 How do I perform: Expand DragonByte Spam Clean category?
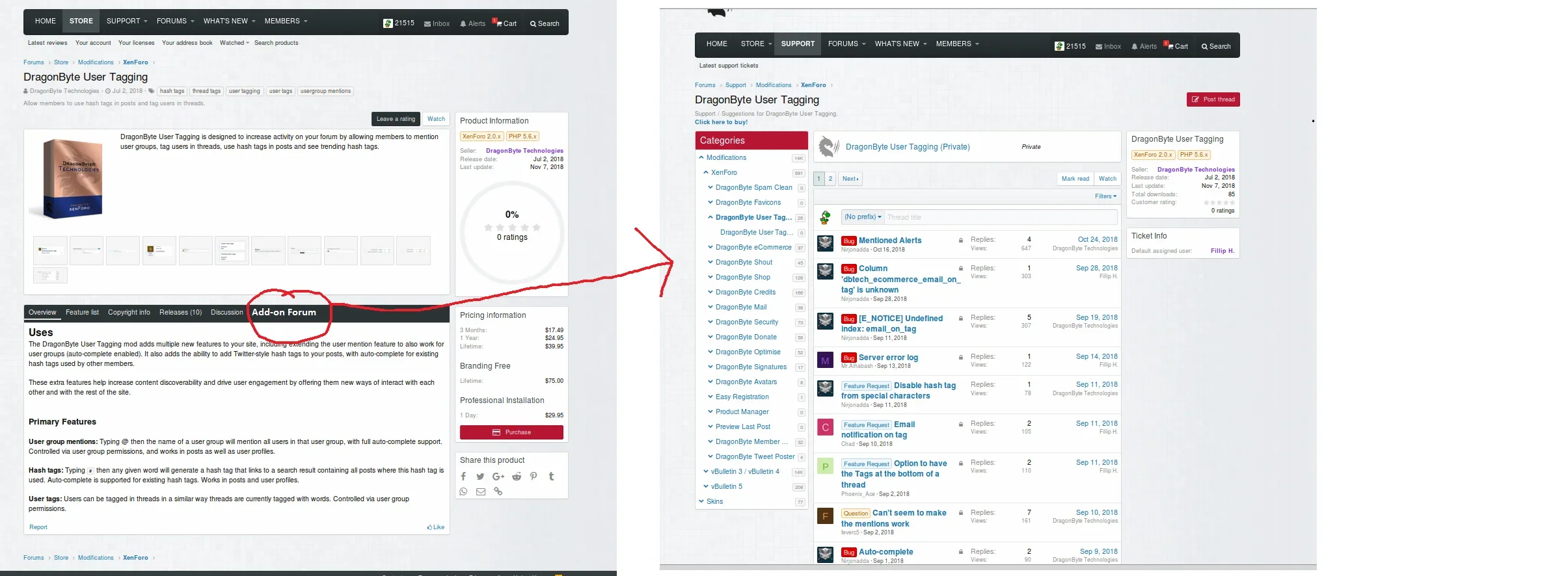pyautogui.click(x=710, y=187)
